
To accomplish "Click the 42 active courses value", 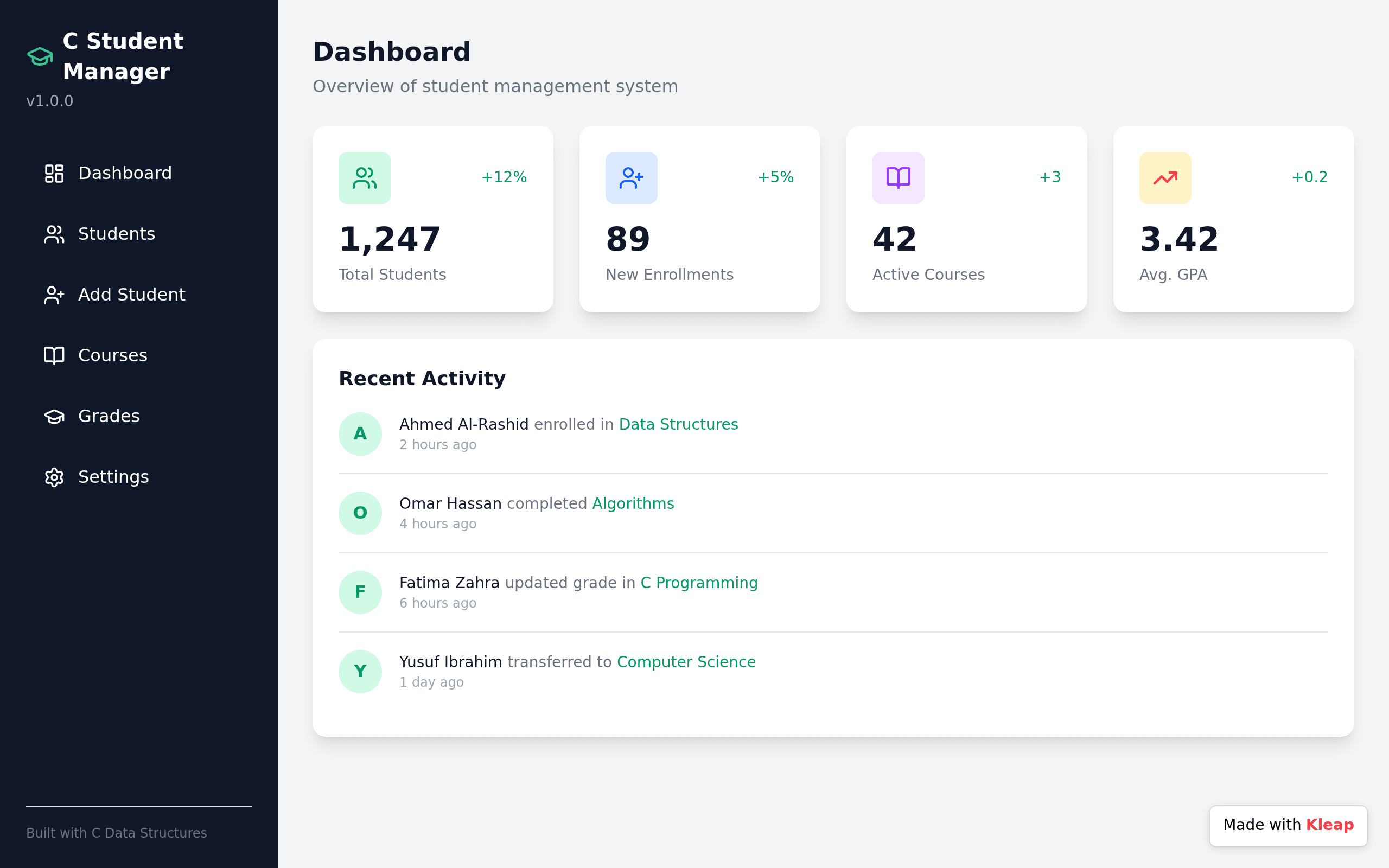I will point(895,239).
